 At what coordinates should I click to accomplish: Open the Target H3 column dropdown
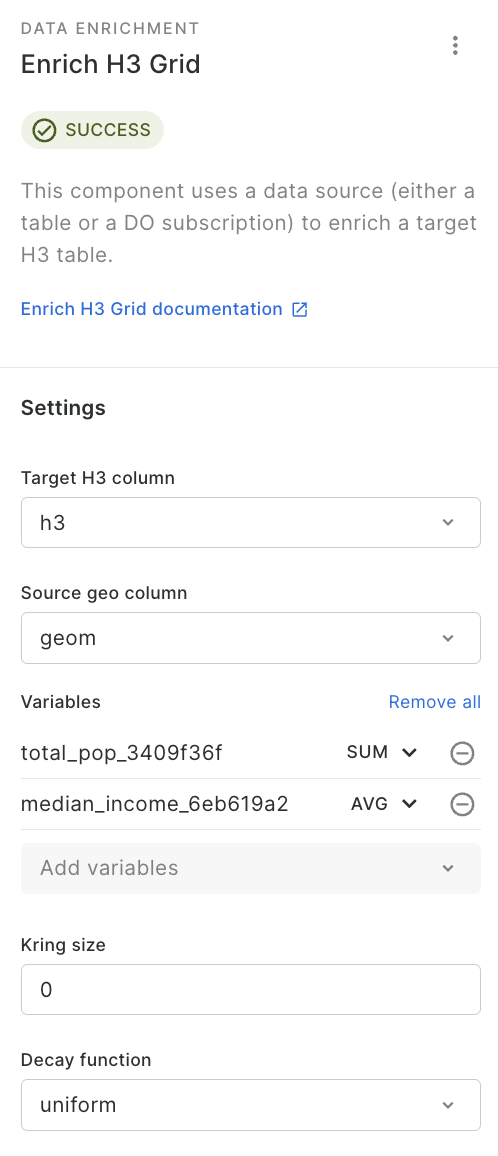click(251, 523)
